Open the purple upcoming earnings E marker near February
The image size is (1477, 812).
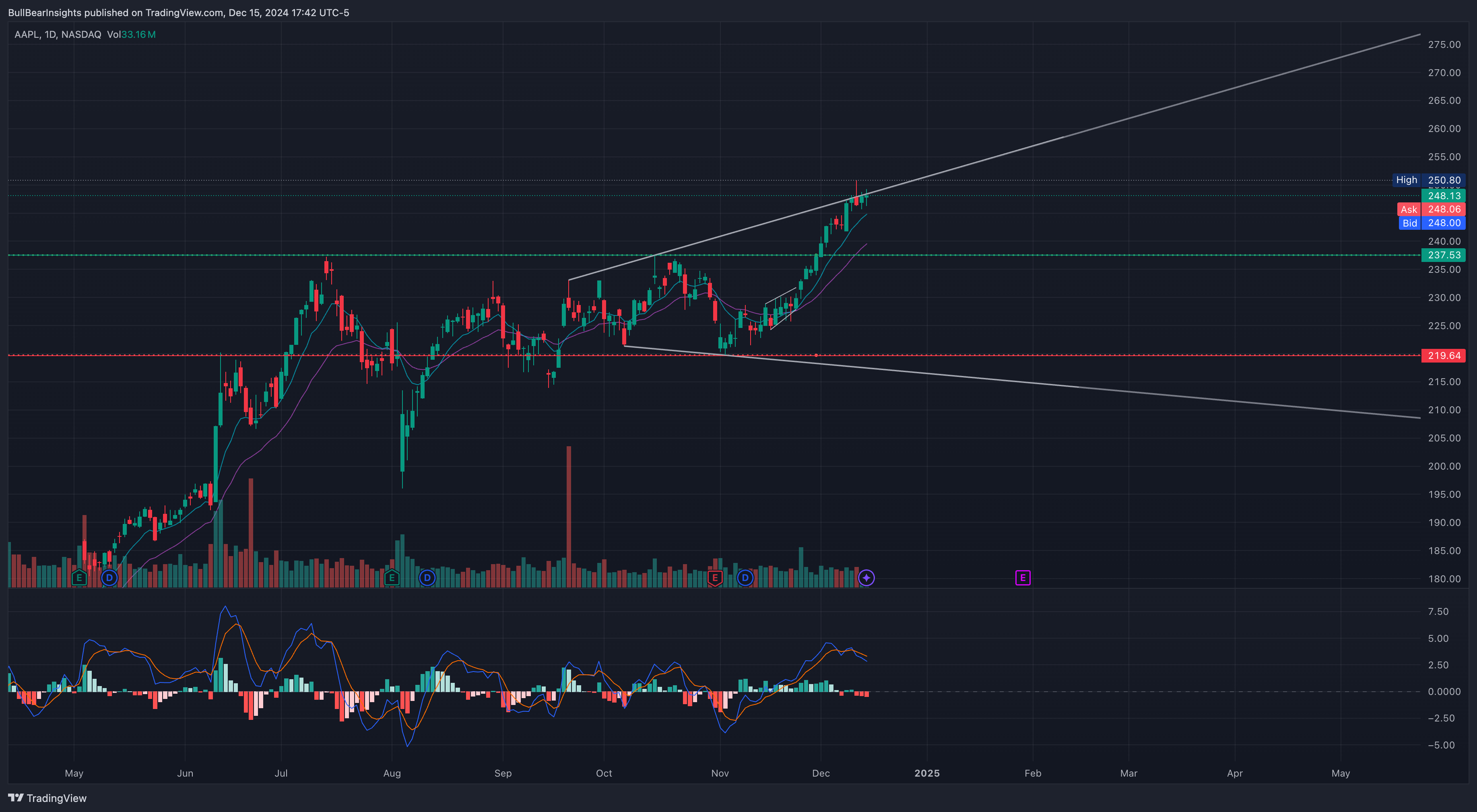(x=1023, y=577)
